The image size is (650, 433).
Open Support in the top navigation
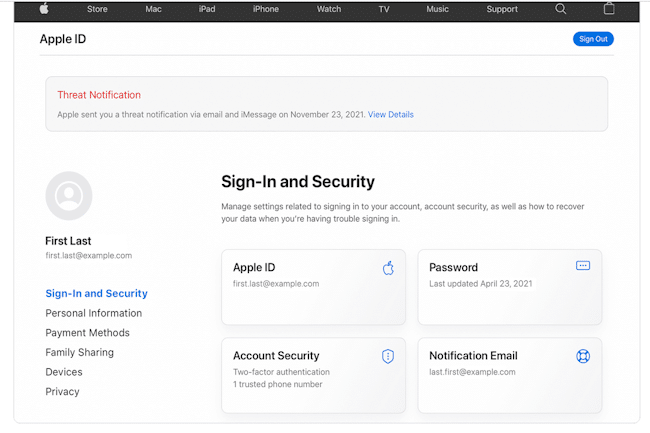point(502,9)
